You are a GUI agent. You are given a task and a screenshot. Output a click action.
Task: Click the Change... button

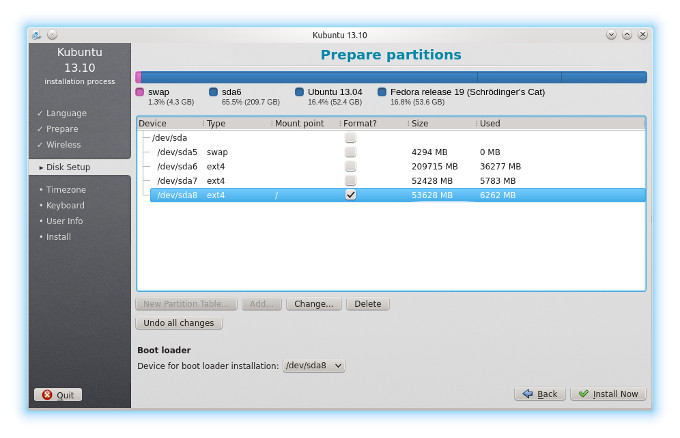[314, 304]
